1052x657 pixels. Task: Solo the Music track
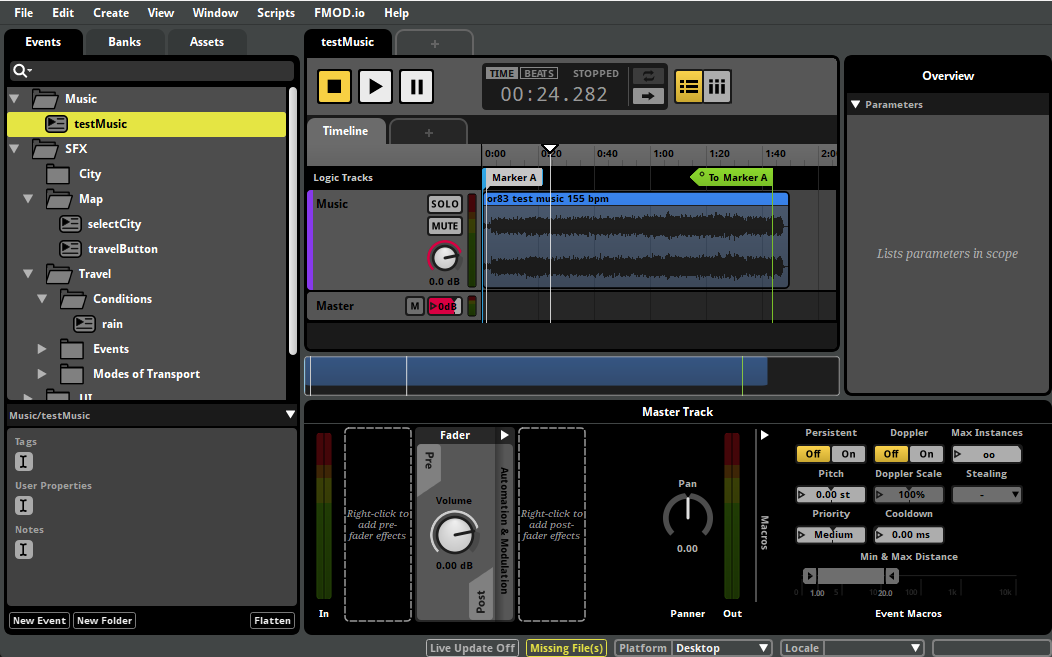445,204
